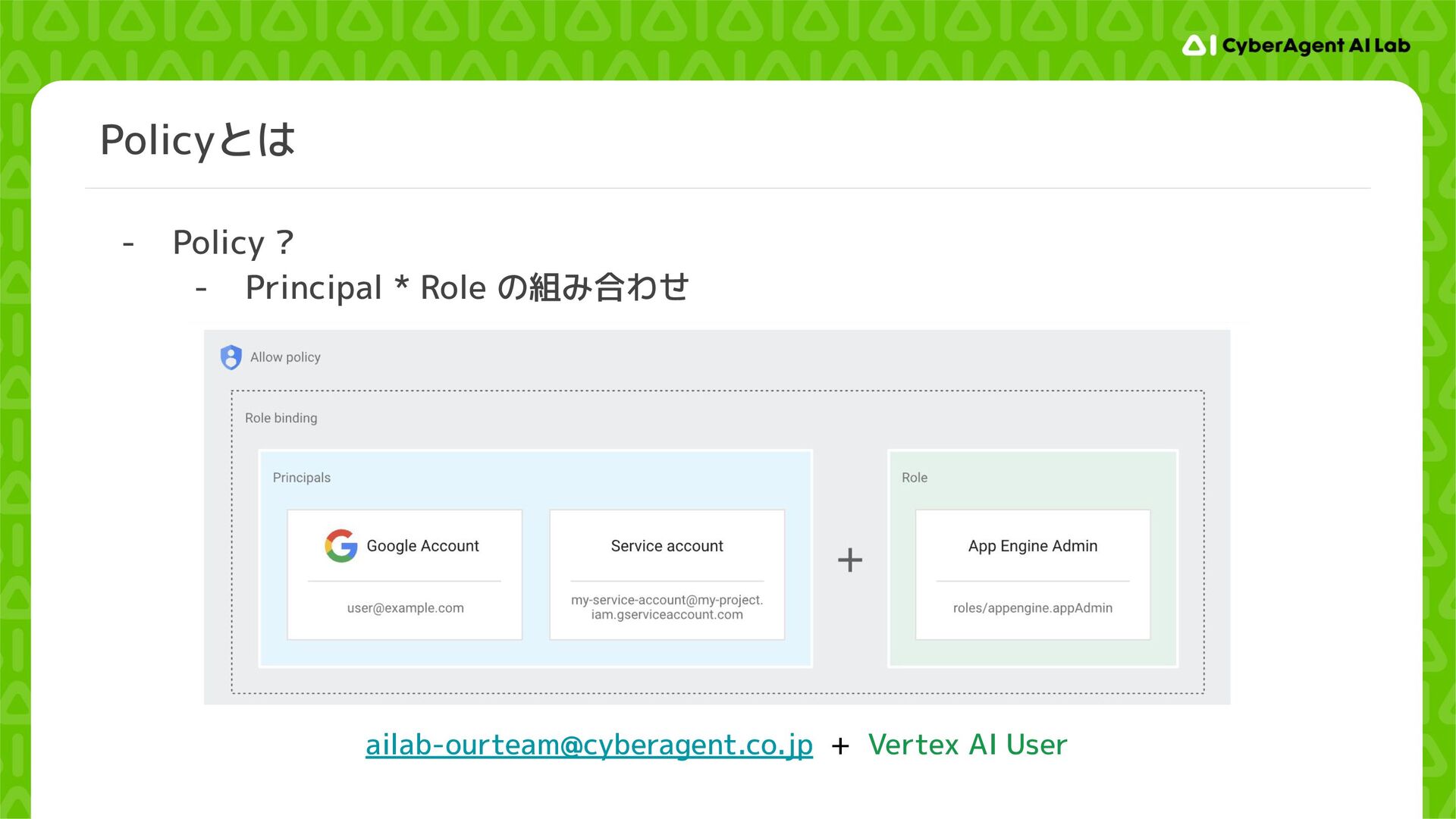This screenshot has width=1456, height=819.
Task: Click the roles/appengine.appAdmin text
Action: 1032,608
